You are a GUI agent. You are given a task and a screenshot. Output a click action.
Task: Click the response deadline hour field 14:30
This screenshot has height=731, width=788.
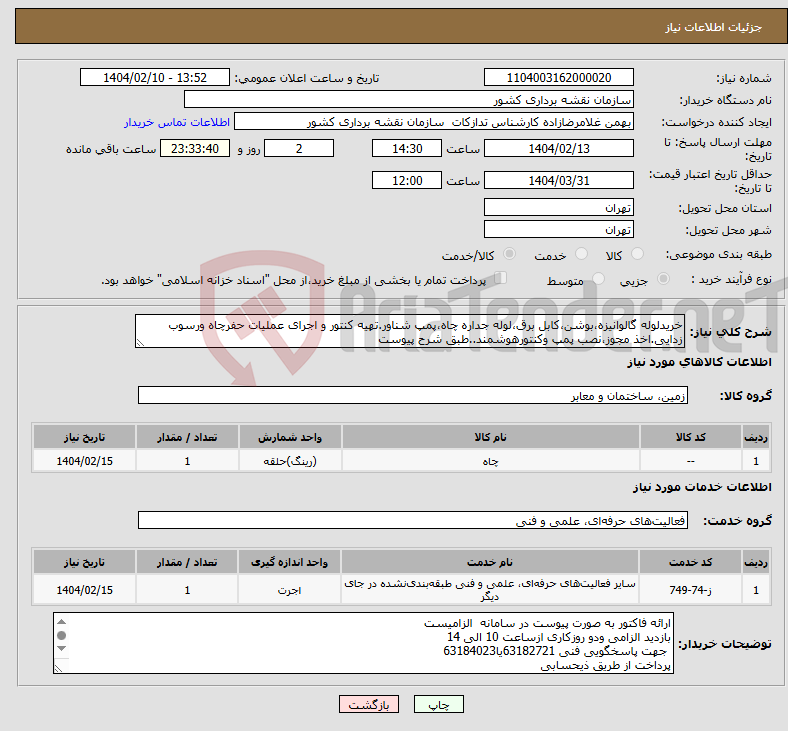click(x=406, y=148)
